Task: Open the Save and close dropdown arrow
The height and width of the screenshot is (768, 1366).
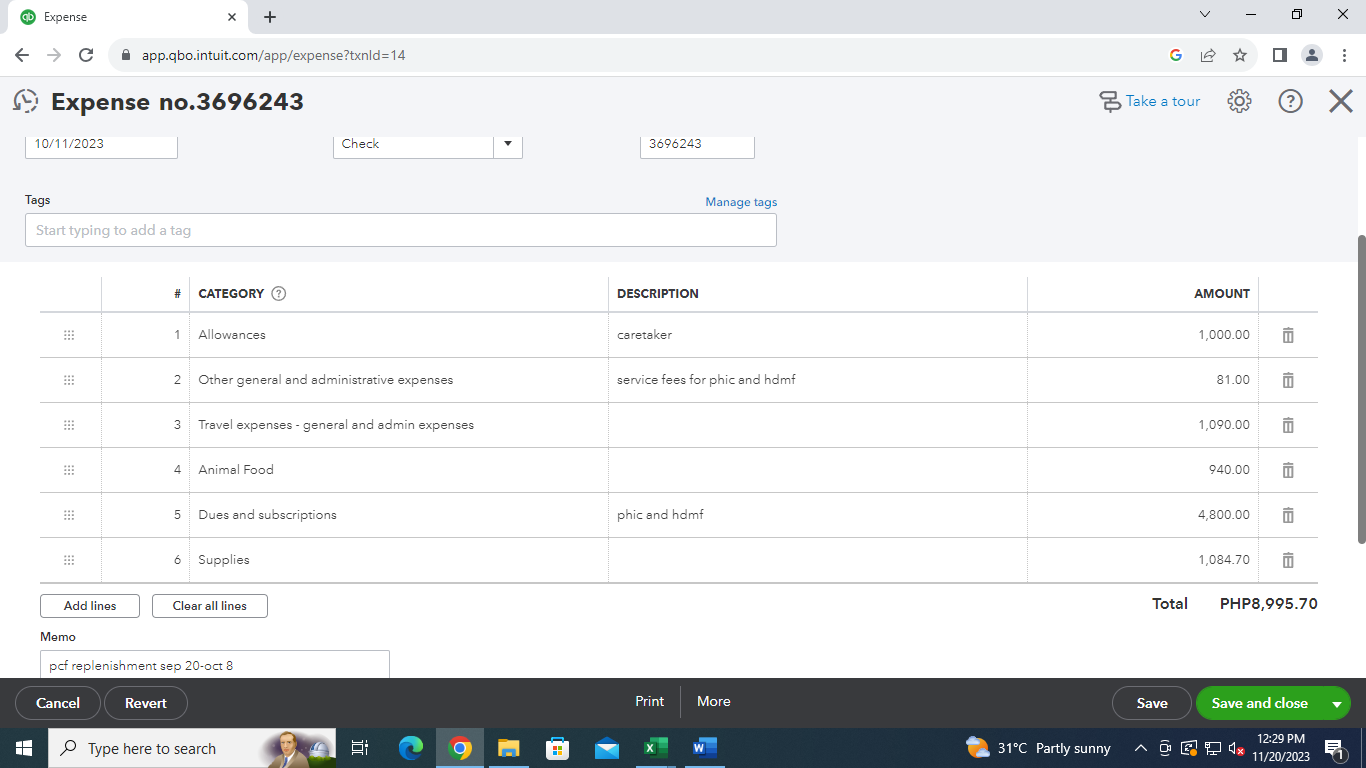Action: [x=1337, y=704]
